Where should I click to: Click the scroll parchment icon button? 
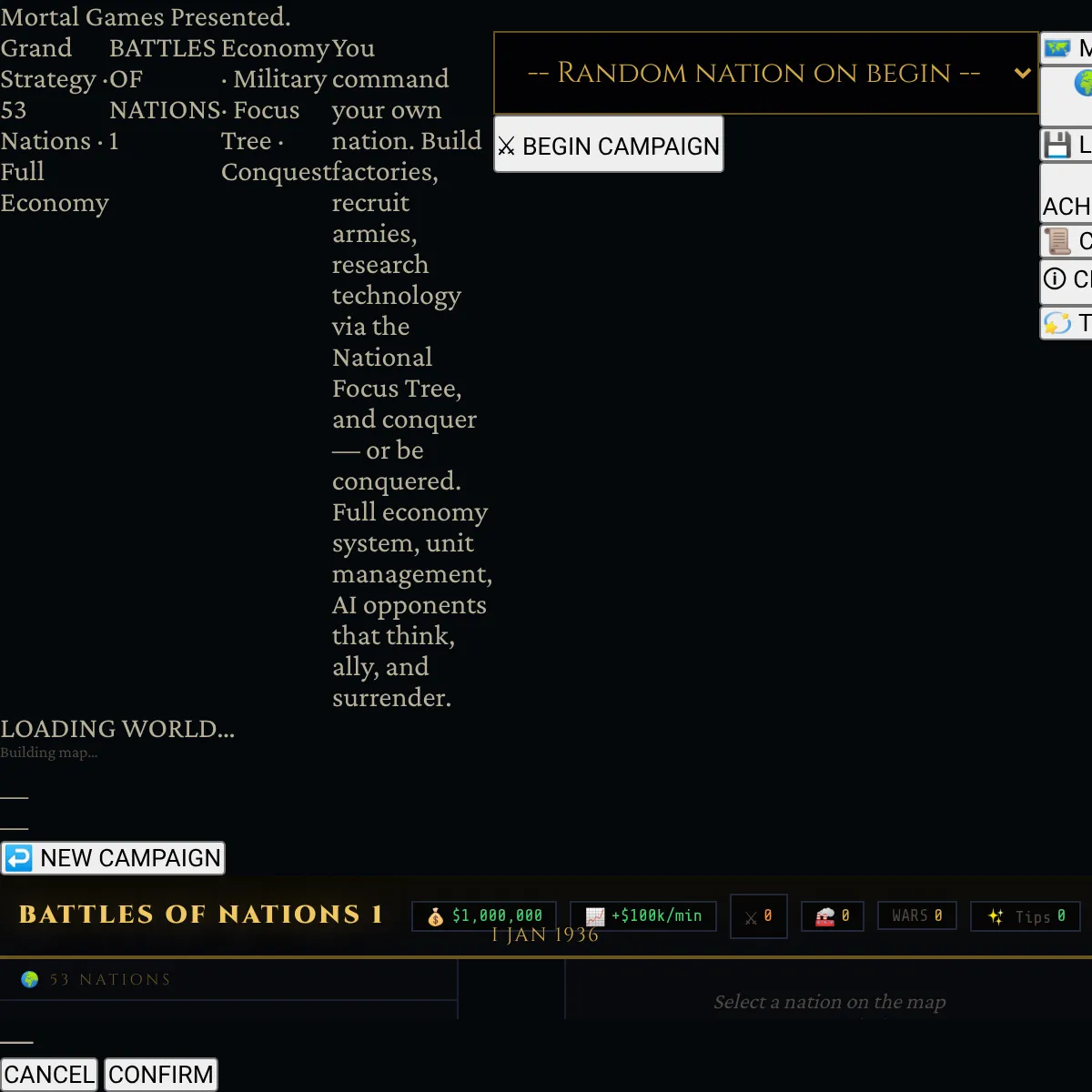pos(1067,241)
